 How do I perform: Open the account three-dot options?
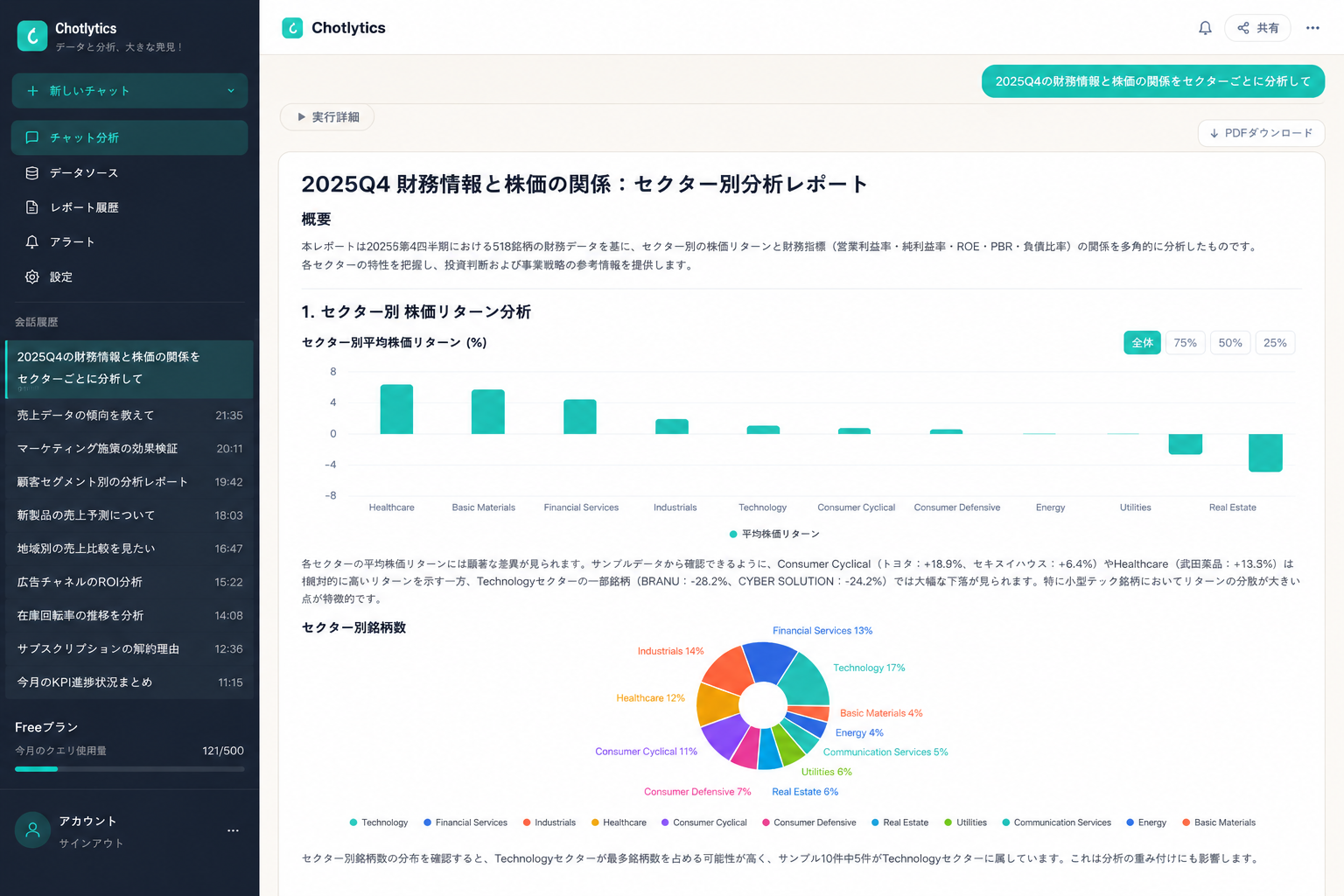pyautogui.click(x=233, y=830)
